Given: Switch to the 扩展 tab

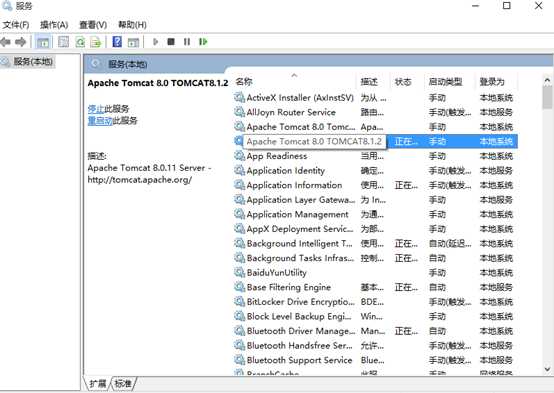Looking at the screenshot, I should (98, 383).
